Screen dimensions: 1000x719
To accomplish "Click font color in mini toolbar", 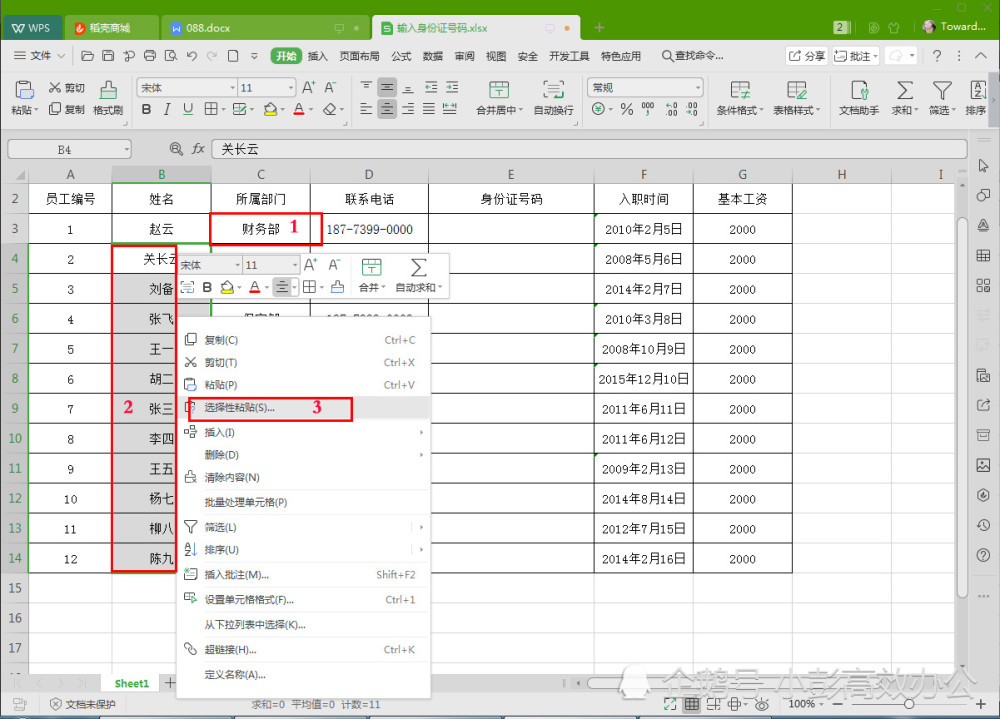I will click(x=254, y=287).
